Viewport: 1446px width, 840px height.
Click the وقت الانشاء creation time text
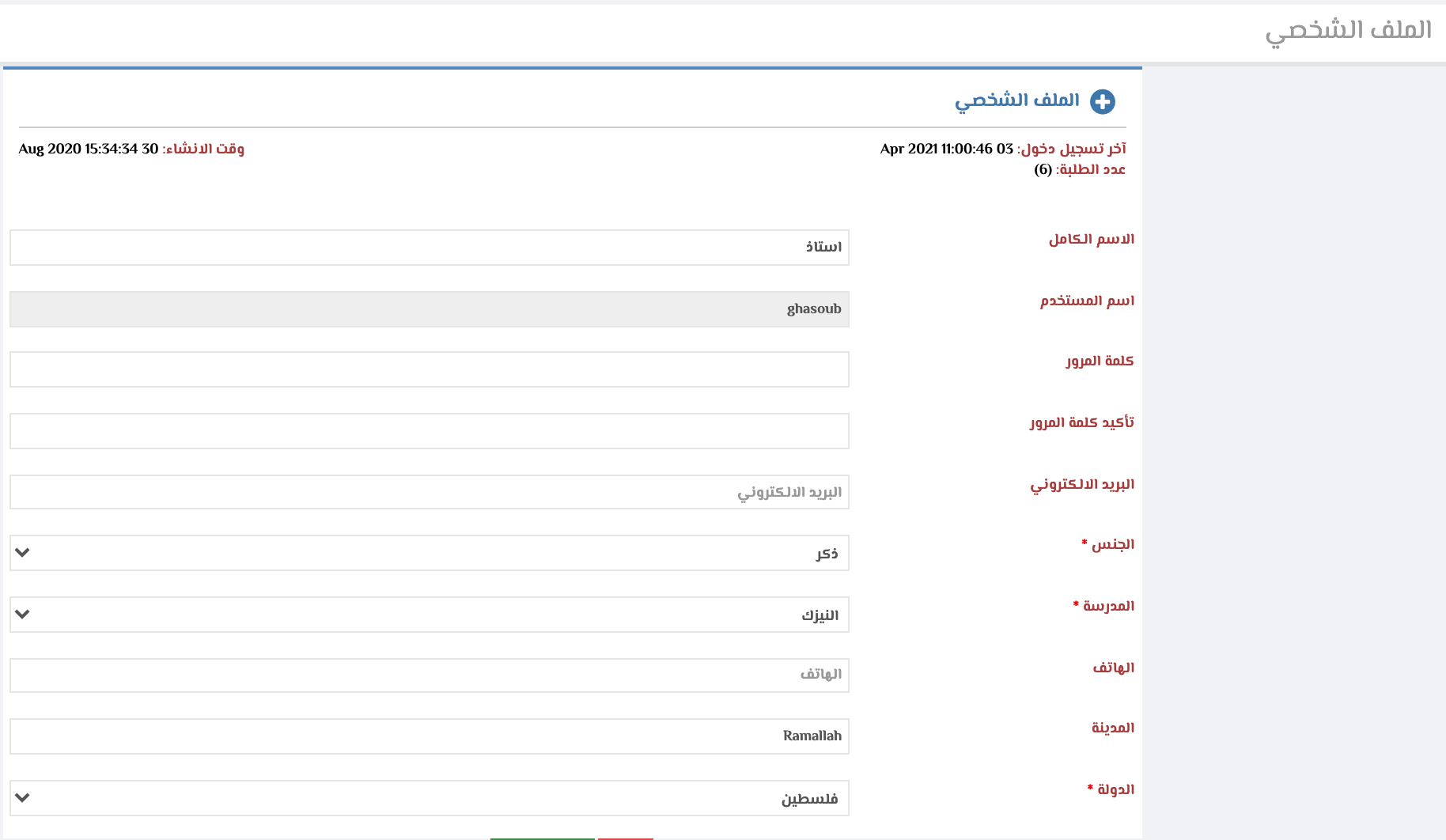pyautogui.click(x=131, y=149)
